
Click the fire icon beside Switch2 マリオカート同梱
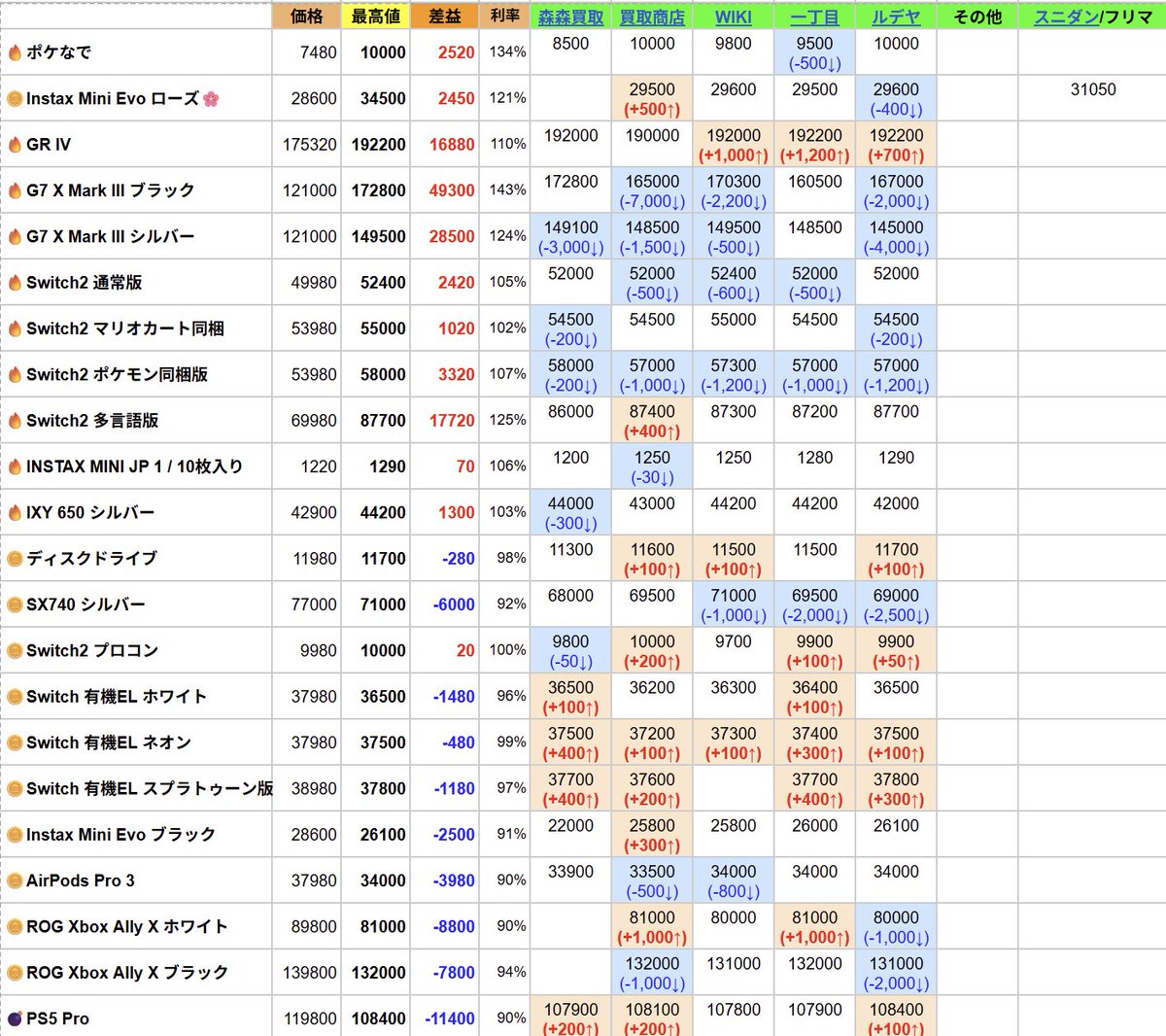pyautogui.click(x=15, y=328)
